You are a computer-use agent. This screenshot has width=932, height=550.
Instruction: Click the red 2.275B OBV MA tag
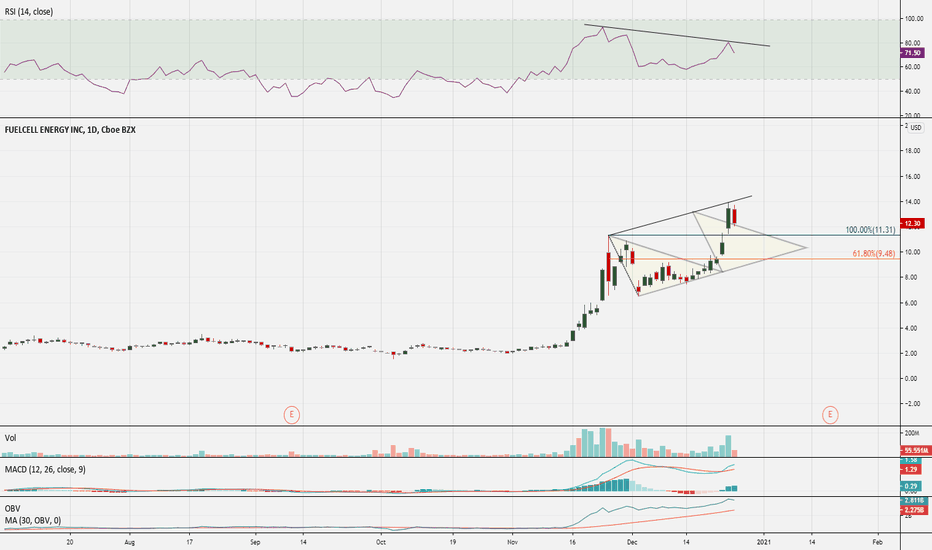click(x=914, y=510)
